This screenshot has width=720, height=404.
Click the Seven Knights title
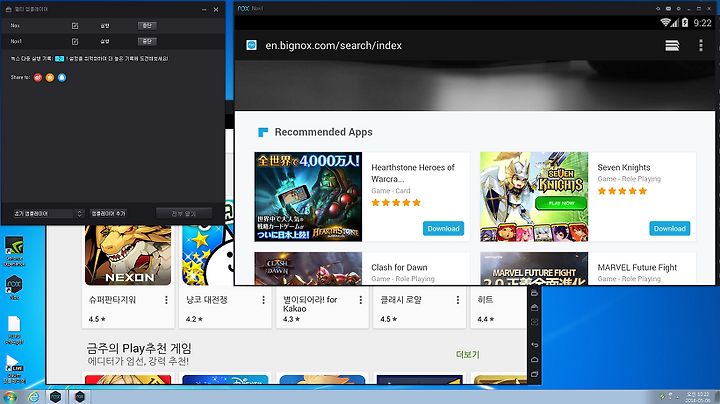[x=624, y=168]
